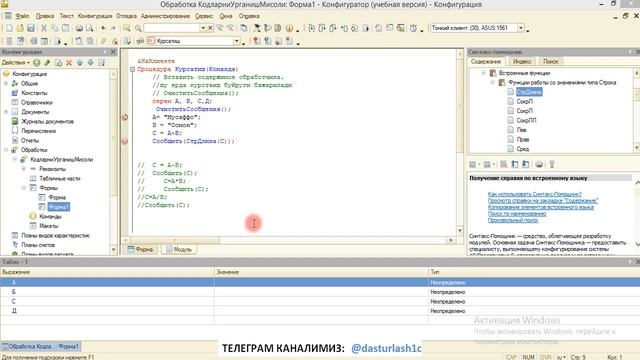This screenshot has height=360, width=640.
Task: Open the Действия dropdown in Configuration panel
Action: 16,62
